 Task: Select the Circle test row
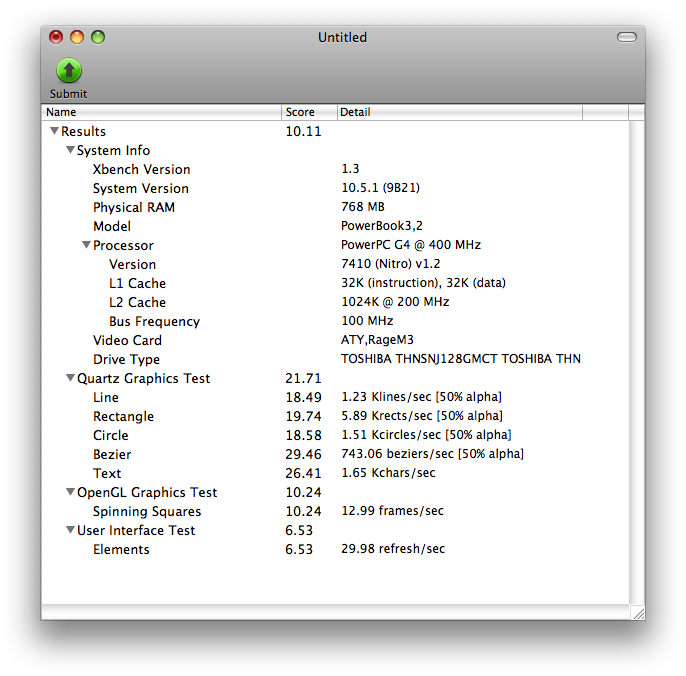tap(336, 435)
